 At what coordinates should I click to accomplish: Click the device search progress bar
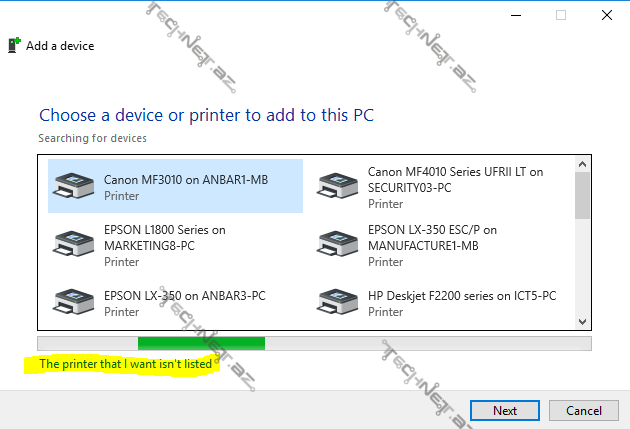pyautogui.click(x=313, y=343)
